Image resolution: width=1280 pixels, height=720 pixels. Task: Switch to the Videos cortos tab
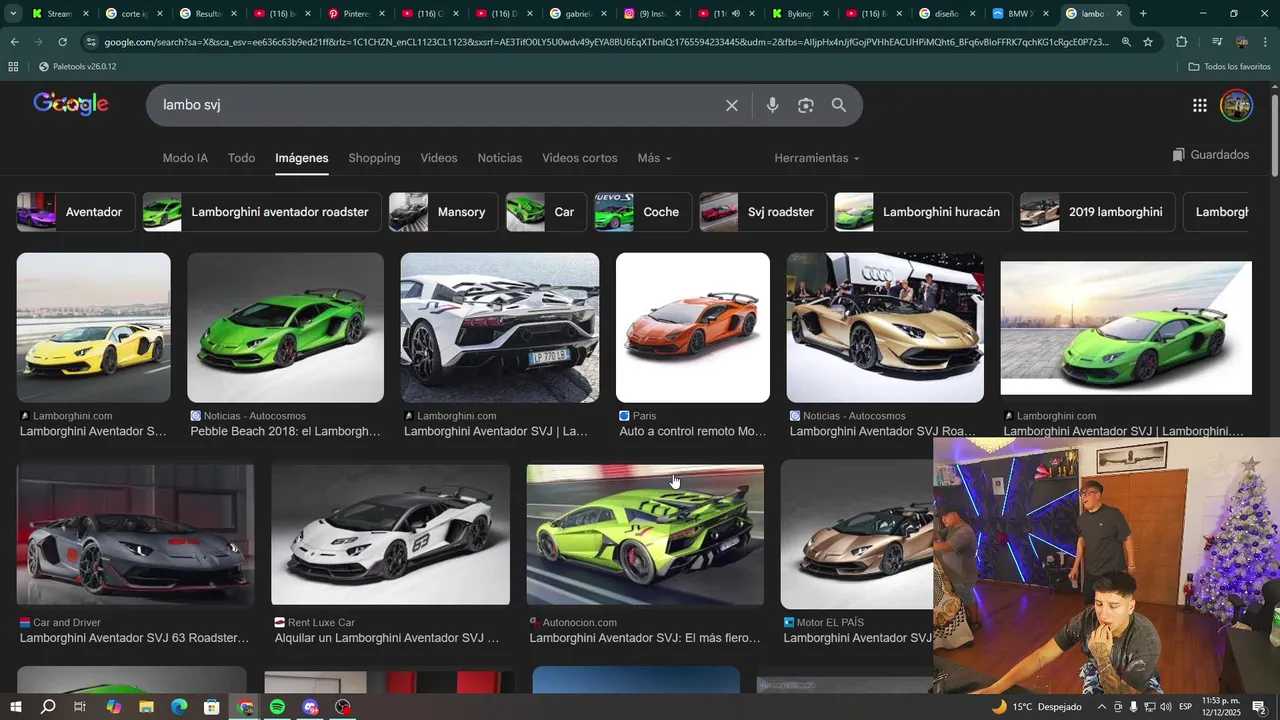580,158
